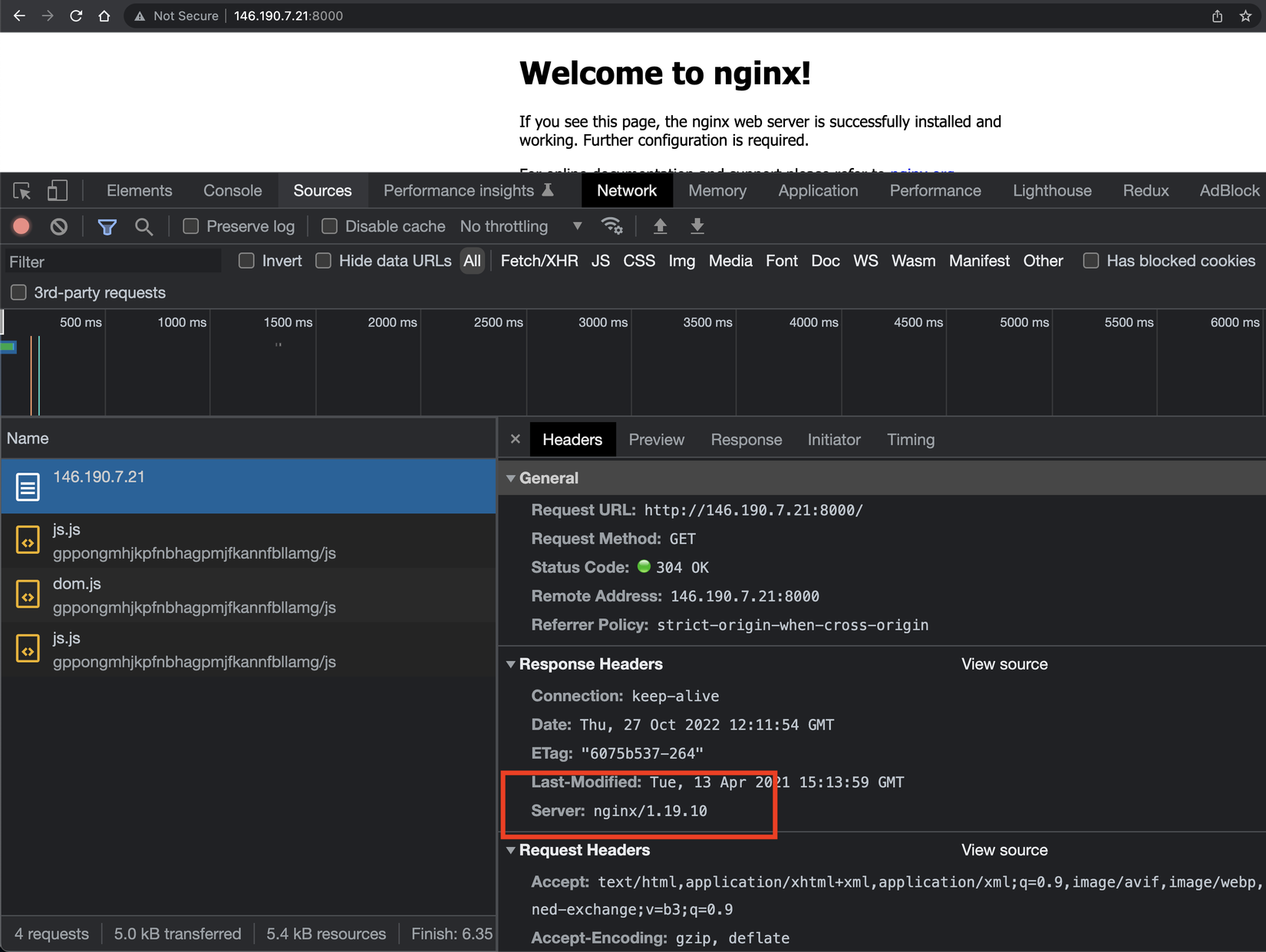This screenshot has height=952, width=1266.
Task: Clear the network log
Action: [x=59, y=226]
